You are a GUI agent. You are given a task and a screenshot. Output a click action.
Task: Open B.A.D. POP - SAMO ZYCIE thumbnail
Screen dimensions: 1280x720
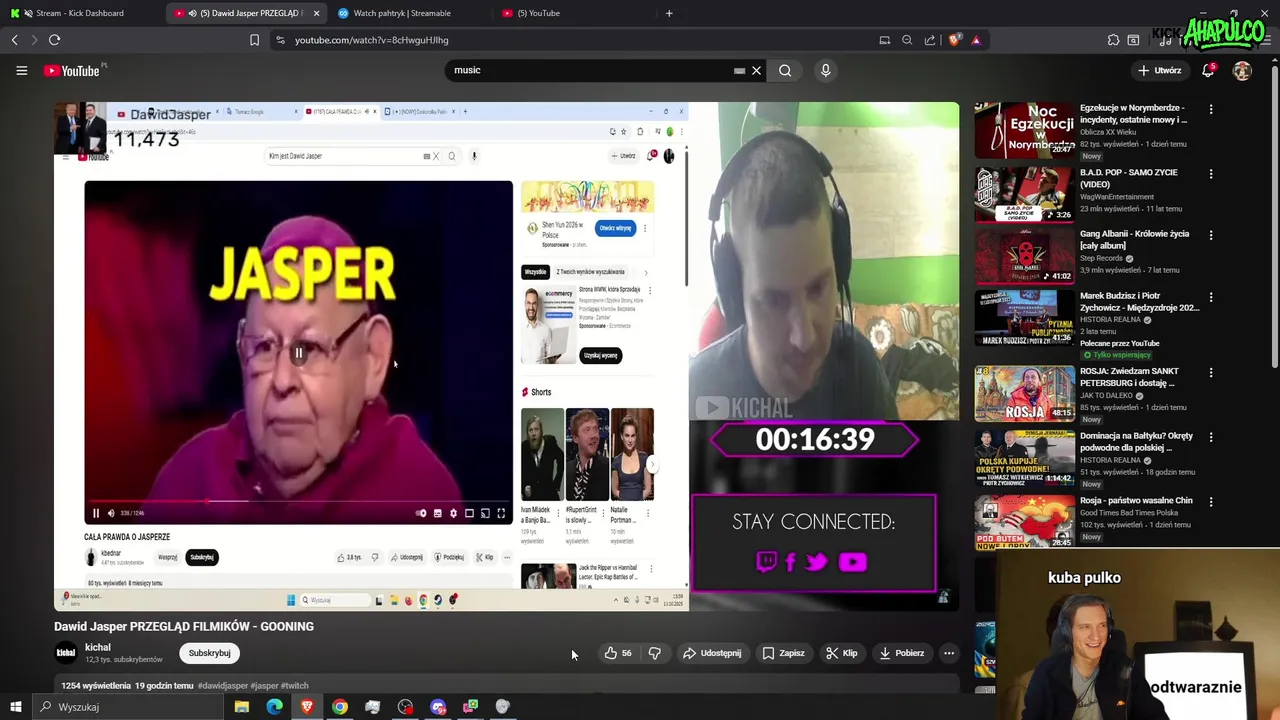click(x=1025, y=194)
